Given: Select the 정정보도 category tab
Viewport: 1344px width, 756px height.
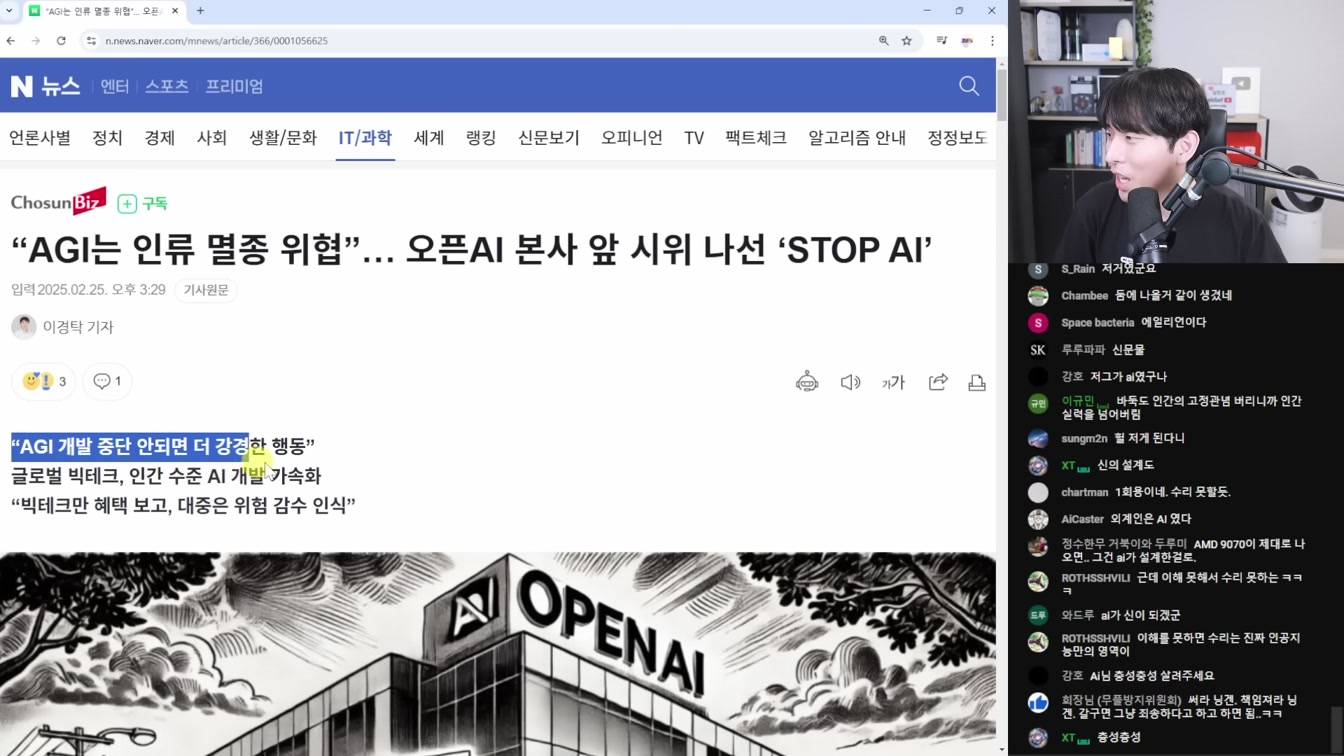Looking at the screenshot, I should [957, 138].
